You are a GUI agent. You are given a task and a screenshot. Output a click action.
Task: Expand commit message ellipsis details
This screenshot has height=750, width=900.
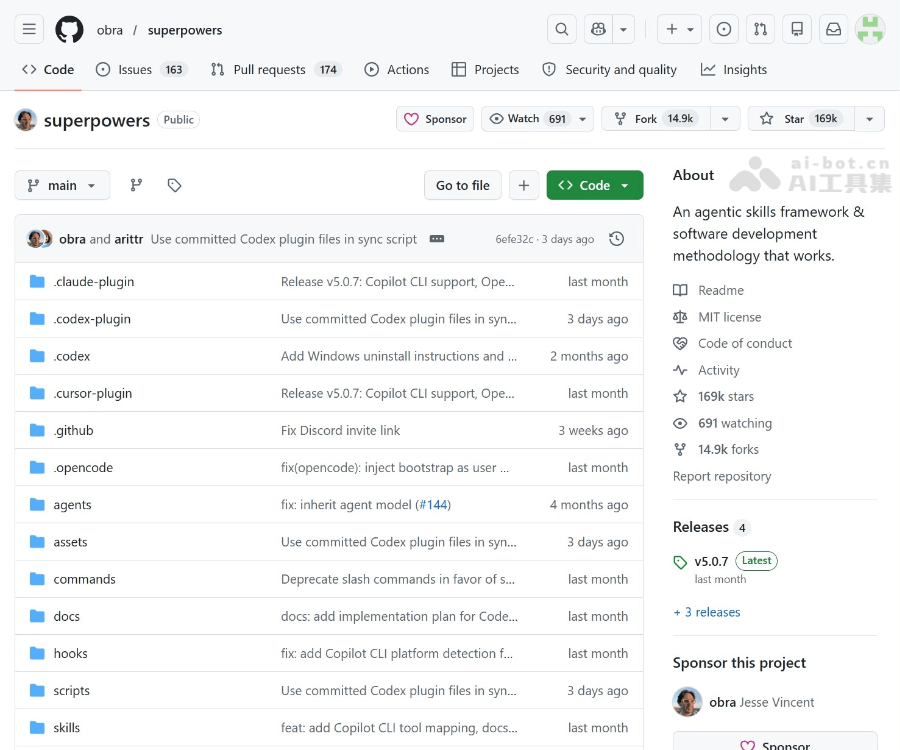[x=437, y=239]
